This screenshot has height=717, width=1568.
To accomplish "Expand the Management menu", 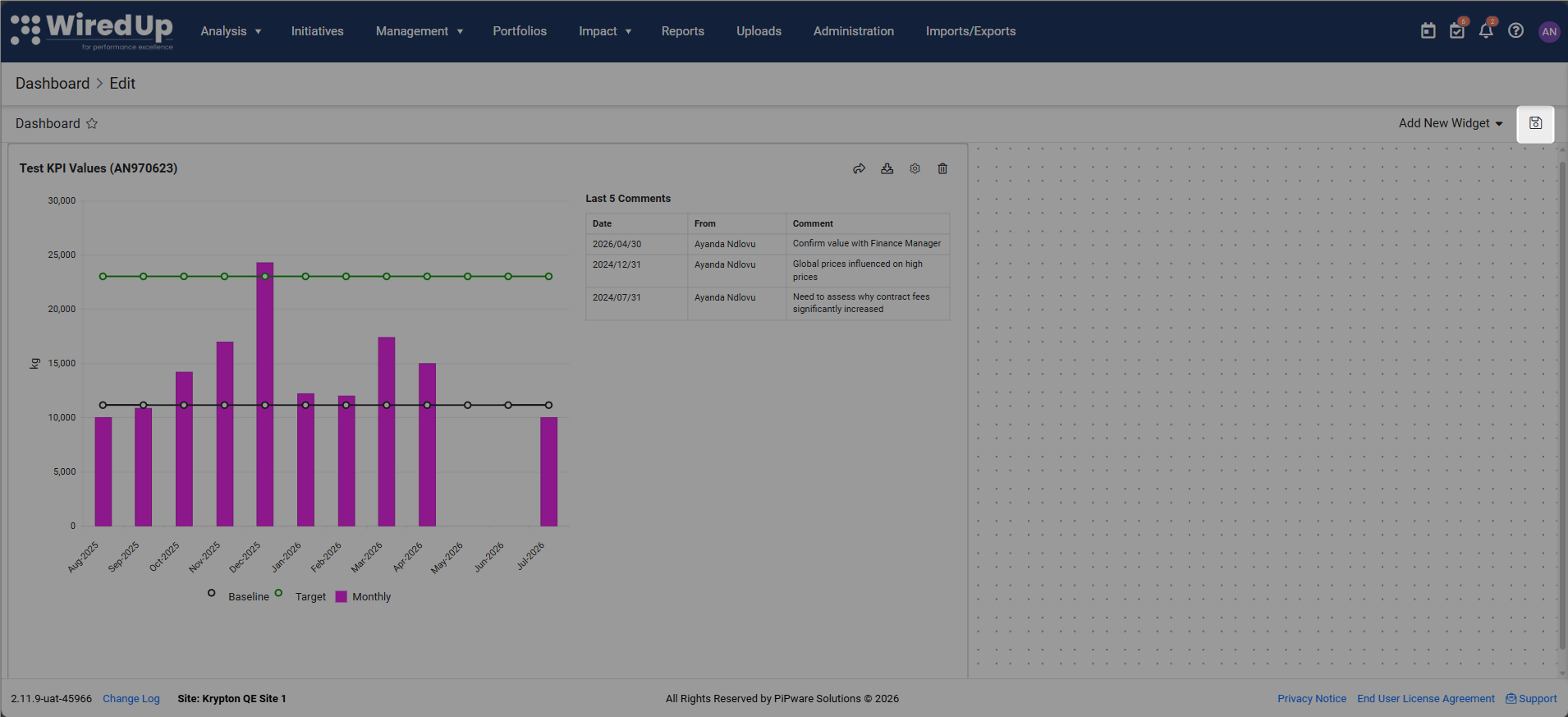I will click(420, 31).
